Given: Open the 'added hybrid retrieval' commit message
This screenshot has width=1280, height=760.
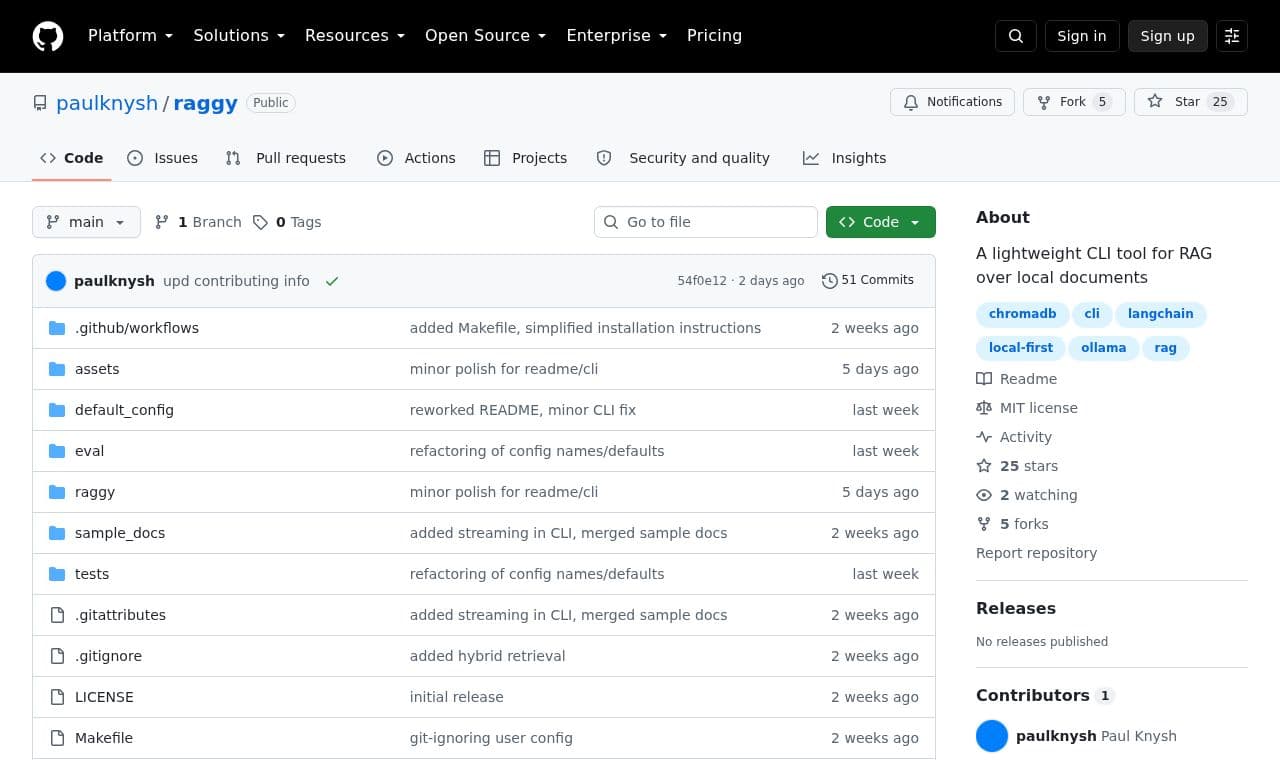Looking at the screenshot, I should click(x=488, y=656).
